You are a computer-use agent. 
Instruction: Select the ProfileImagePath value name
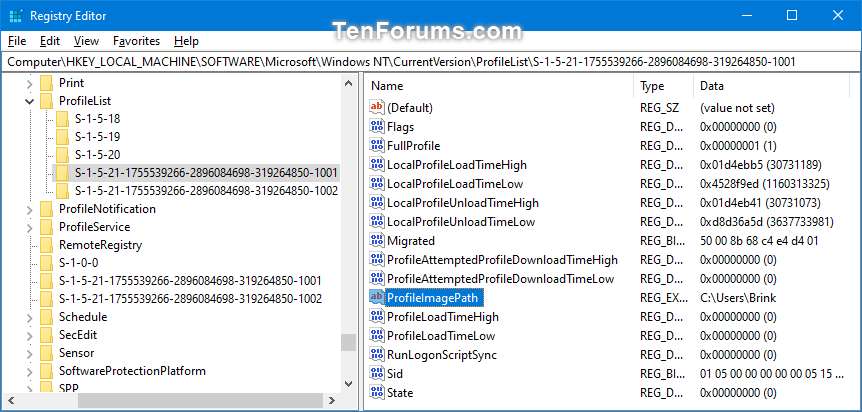435,298
